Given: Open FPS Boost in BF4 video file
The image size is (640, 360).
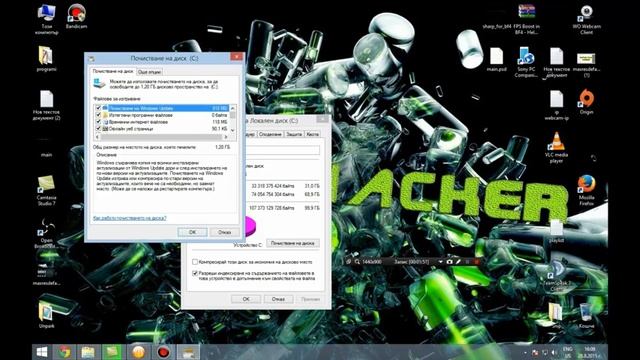Looking at the screenshot, I should click(x=527, y=19).
